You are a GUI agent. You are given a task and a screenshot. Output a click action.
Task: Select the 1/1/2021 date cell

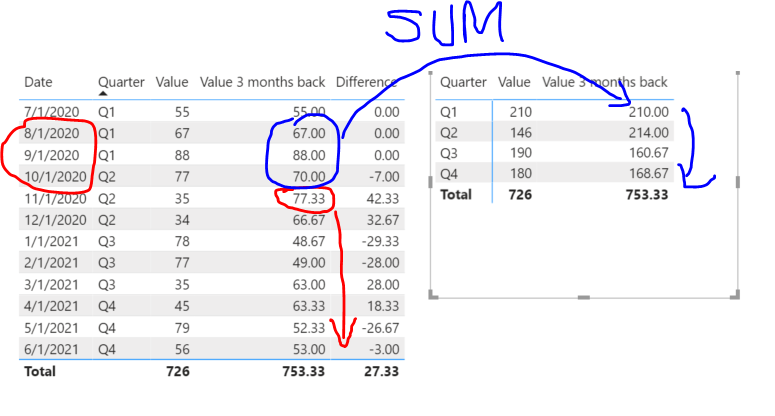click(51, 242)
